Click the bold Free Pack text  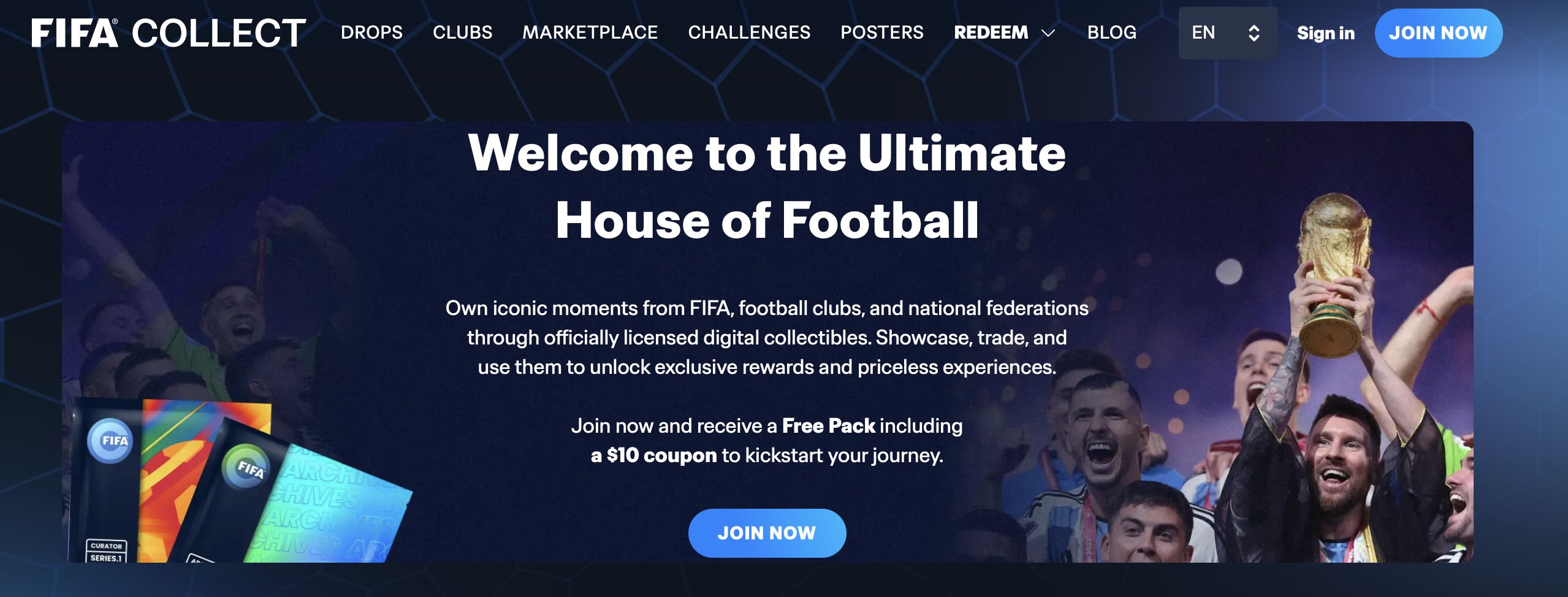coord(829,426)
